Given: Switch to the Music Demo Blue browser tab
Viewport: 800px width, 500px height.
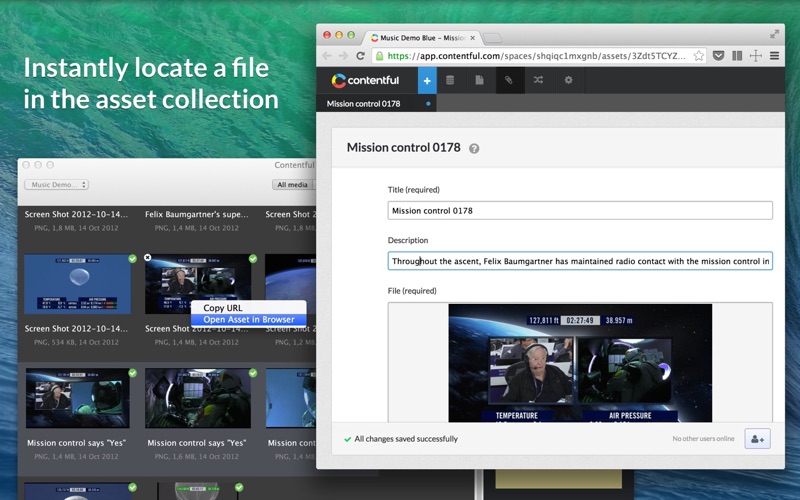Looking at the screenshot, I should (422, 38).
